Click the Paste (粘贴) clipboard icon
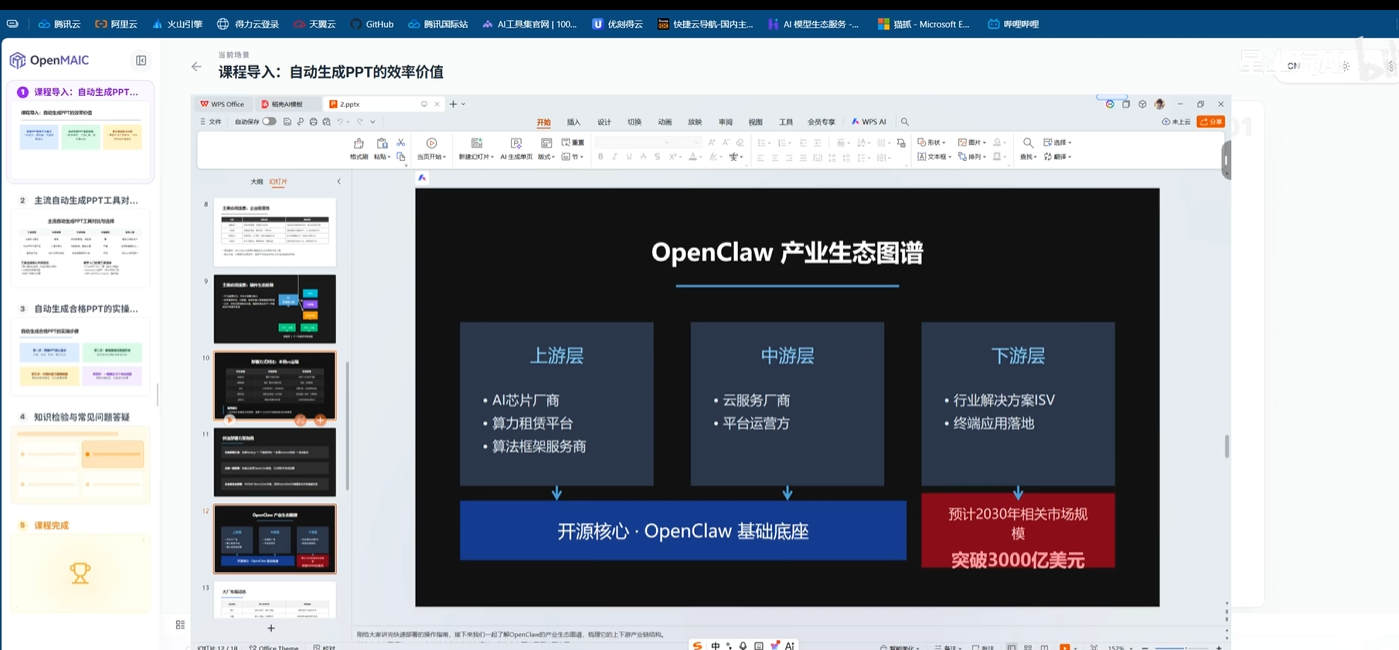Image resolution: width=1399 pixels, height=650 pixels. tap(381, 144)
